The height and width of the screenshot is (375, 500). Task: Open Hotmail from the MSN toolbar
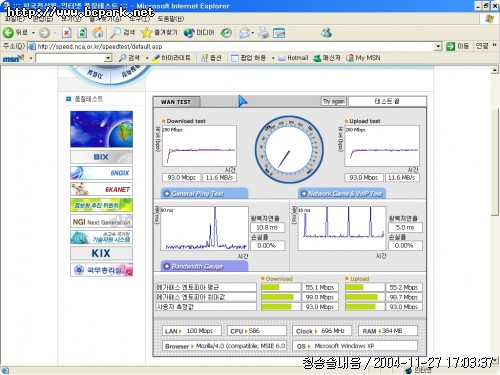tap(293, 58)
